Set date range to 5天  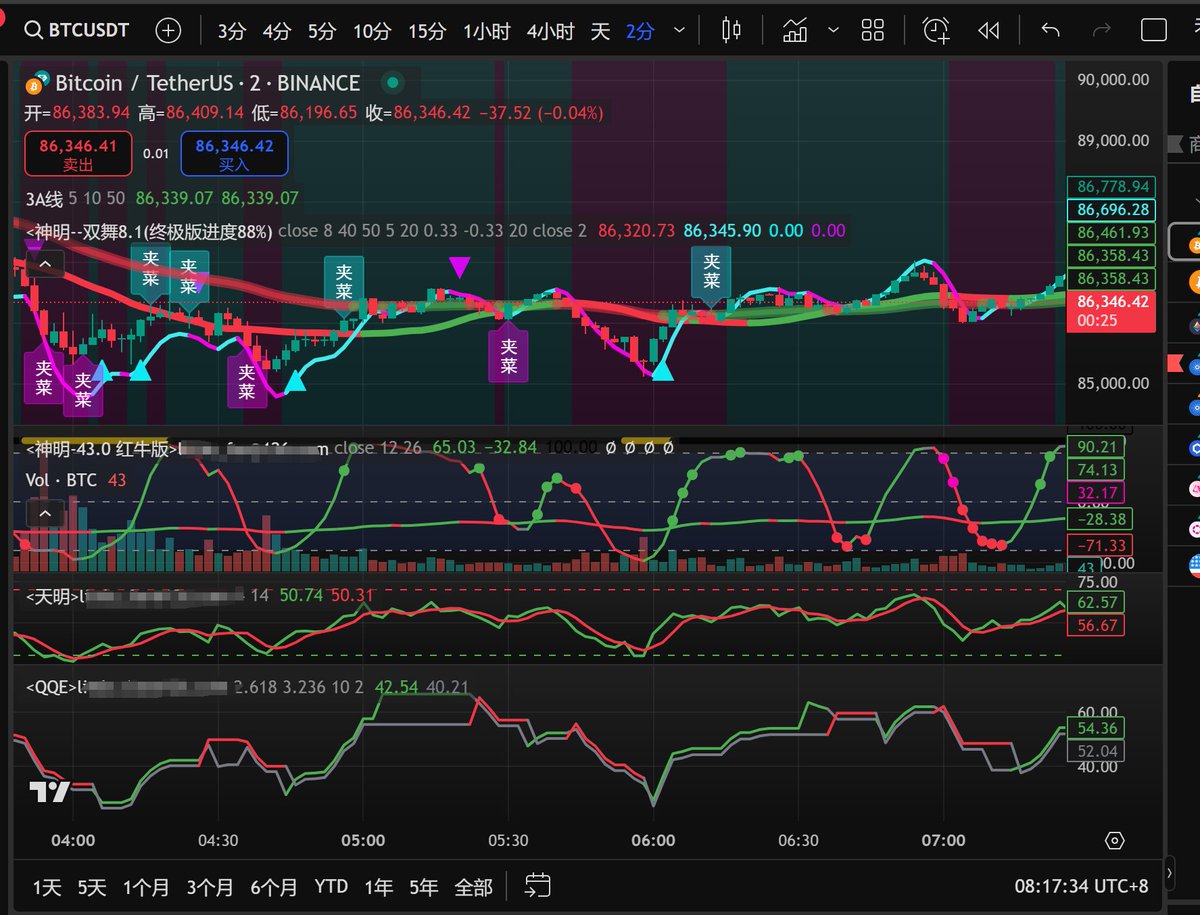92,887
